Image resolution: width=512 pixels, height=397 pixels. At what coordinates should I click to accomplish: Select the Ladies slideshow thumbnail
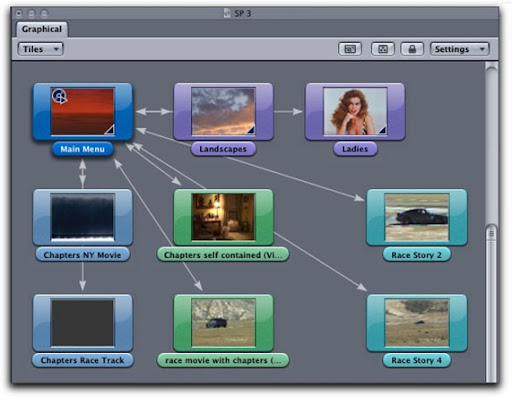coord(355,111)
